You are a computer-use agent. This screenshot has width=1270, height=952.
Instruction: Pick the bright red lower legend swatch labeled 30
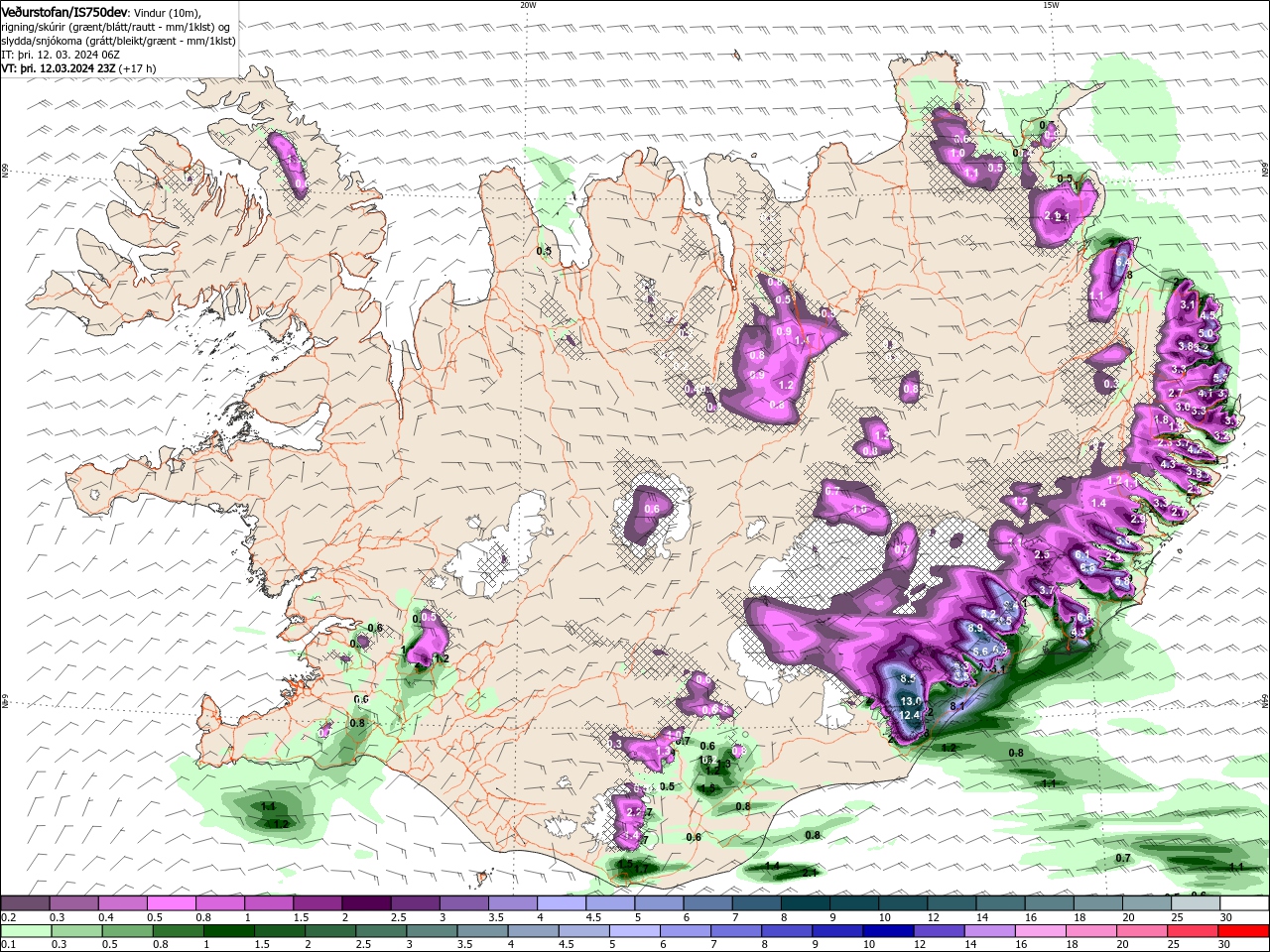point(1244,930)
